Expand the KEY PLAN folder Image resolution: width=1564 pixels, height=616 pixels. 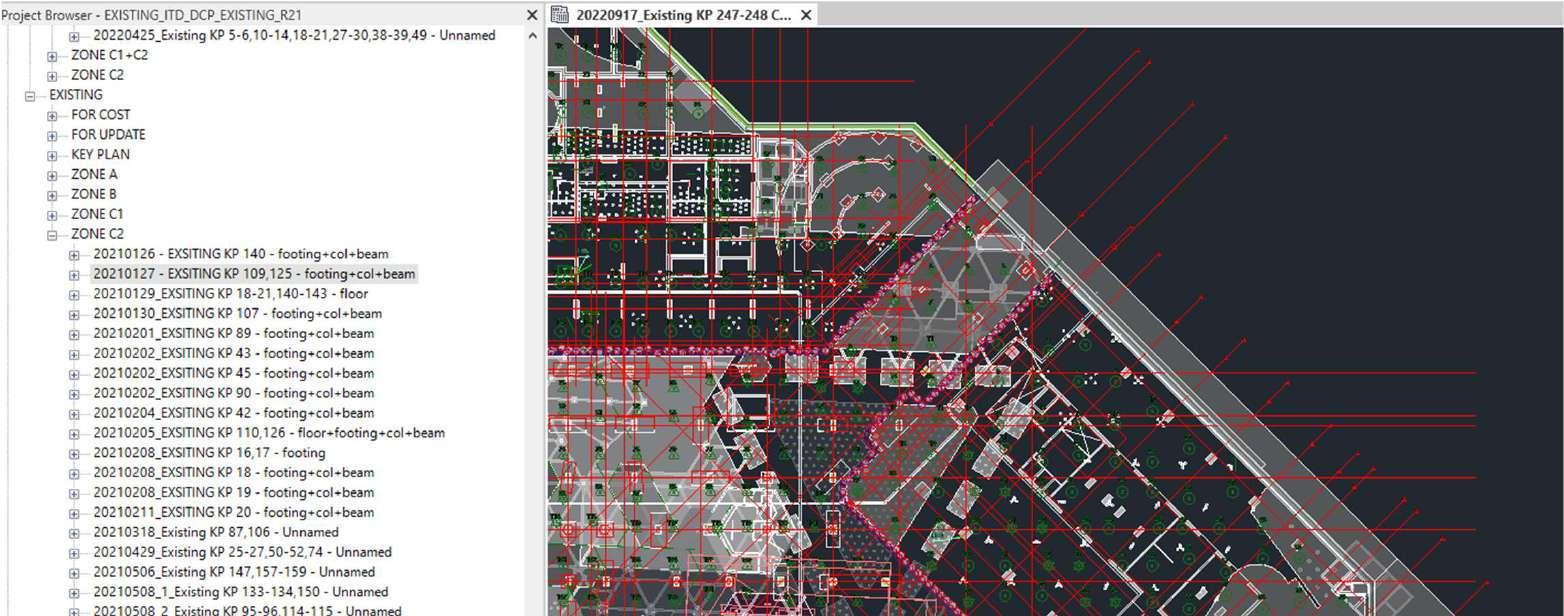pyautogui.click(x=52, y=155)
